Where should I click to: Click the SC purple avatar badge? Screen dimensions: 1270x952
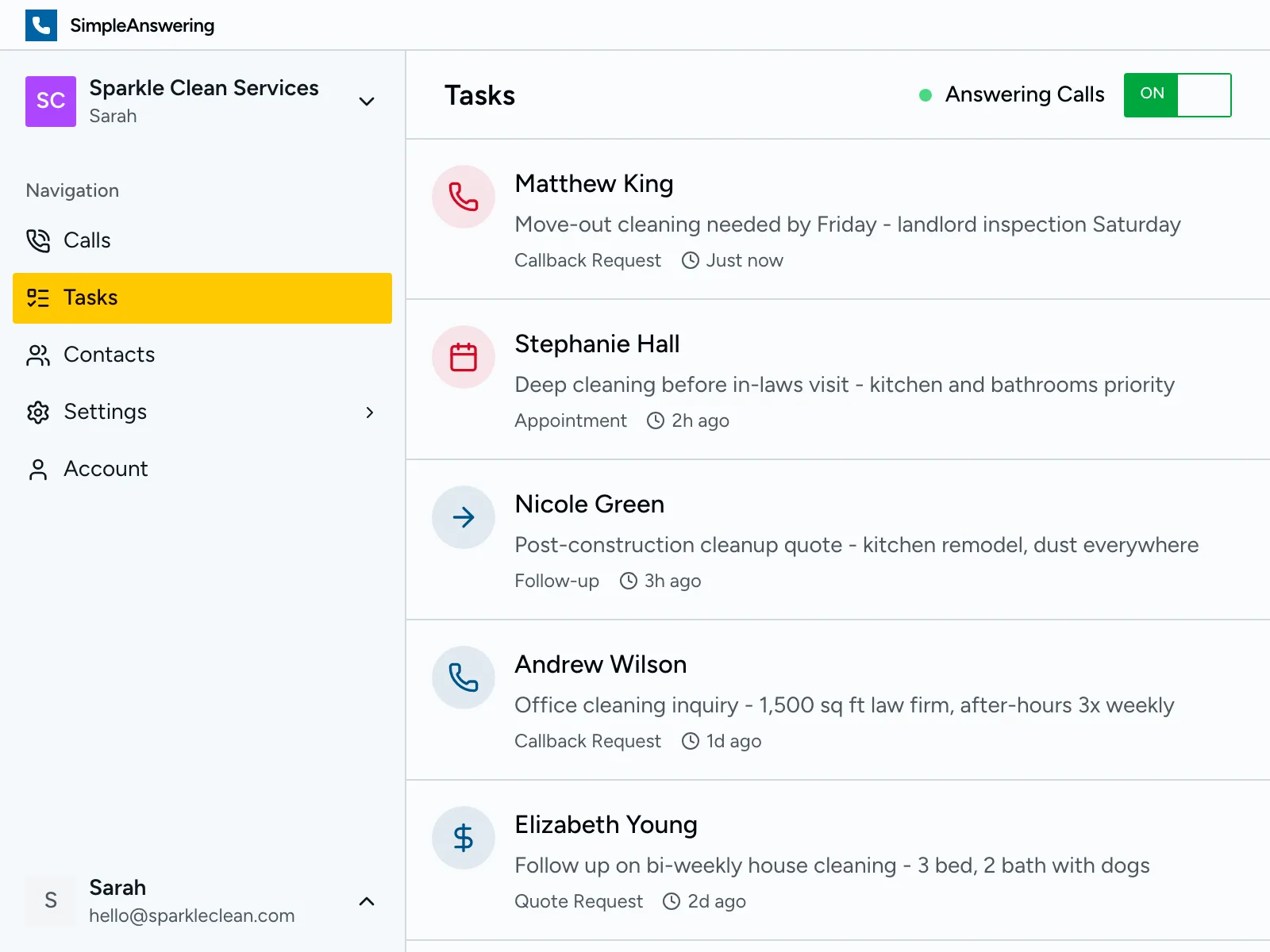click(x=50, y=102)
